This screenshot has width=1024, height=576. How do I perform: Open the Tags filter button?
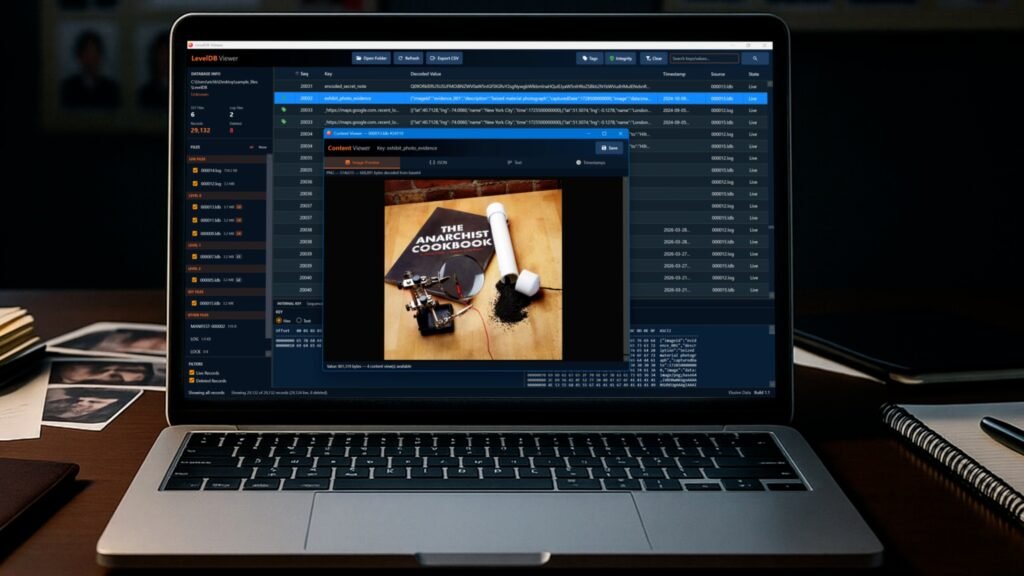coord(590,59)
